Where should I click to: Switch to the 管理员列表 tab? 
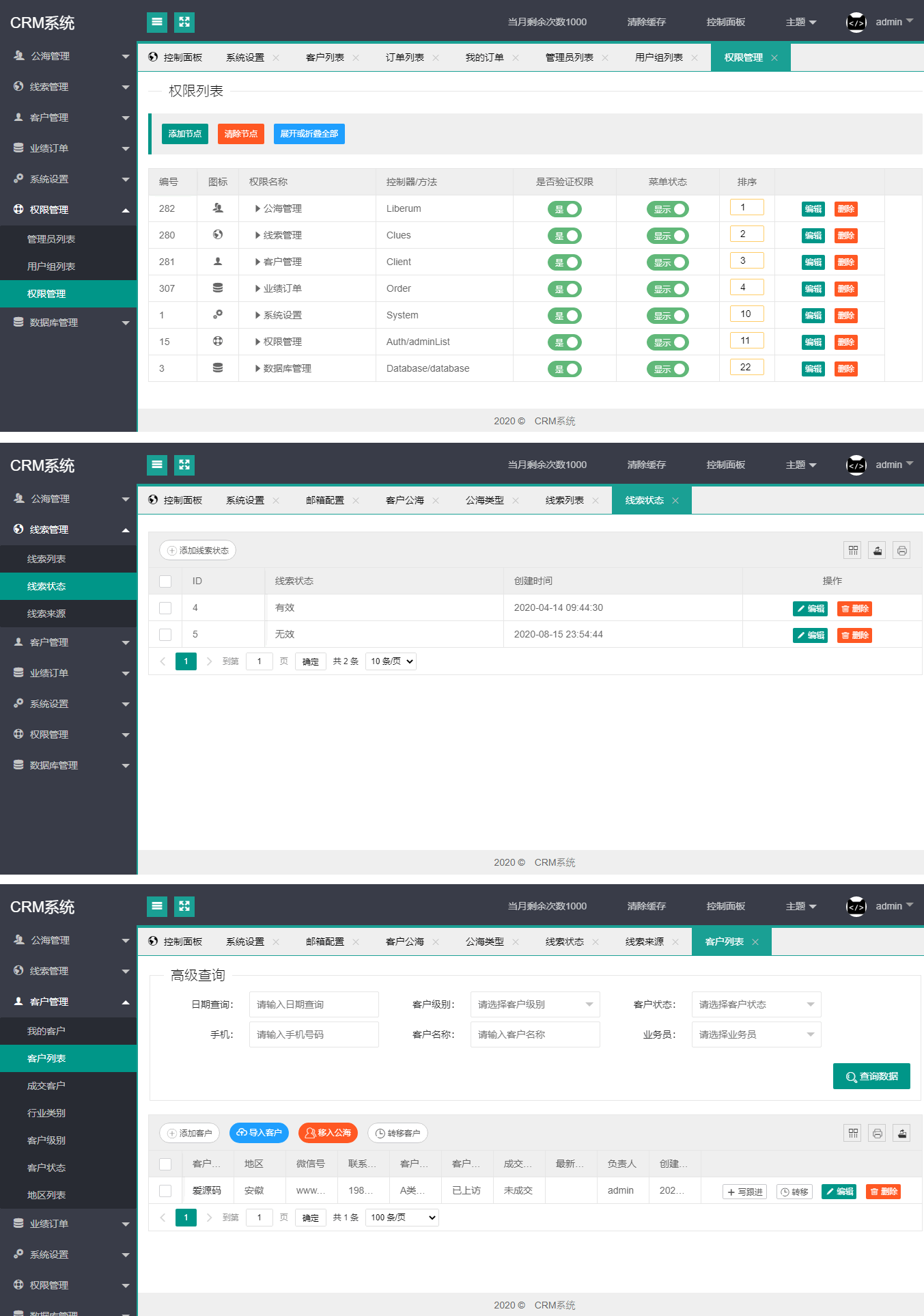[x=569, y=57]
